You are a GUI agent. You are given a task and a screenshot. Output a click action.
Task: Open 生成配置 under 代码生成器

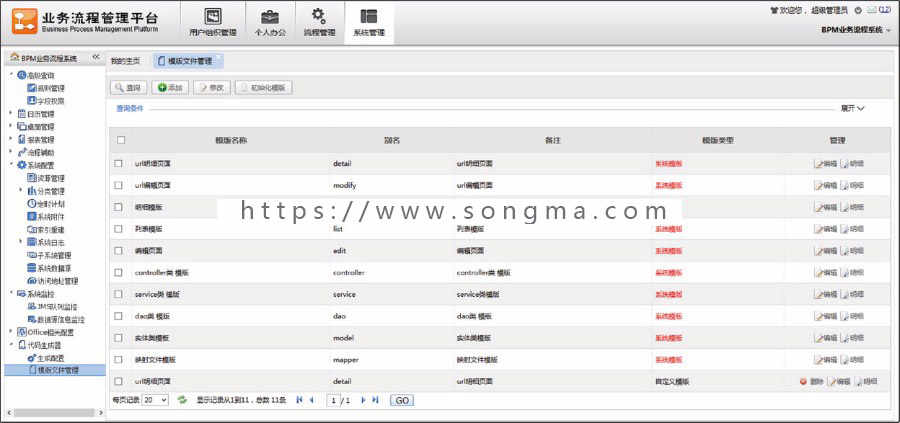[46, 358]
